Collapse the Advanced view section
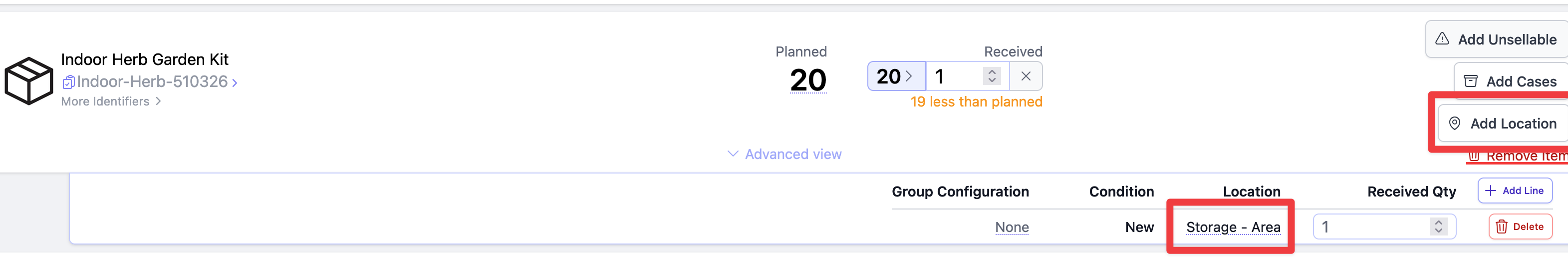Viewport: 1568px width, 257px height. 784,154
